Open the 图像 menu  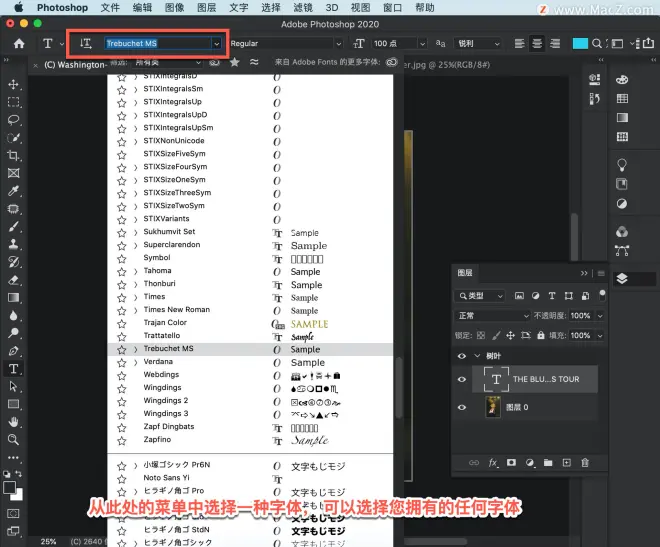point(174,8)
